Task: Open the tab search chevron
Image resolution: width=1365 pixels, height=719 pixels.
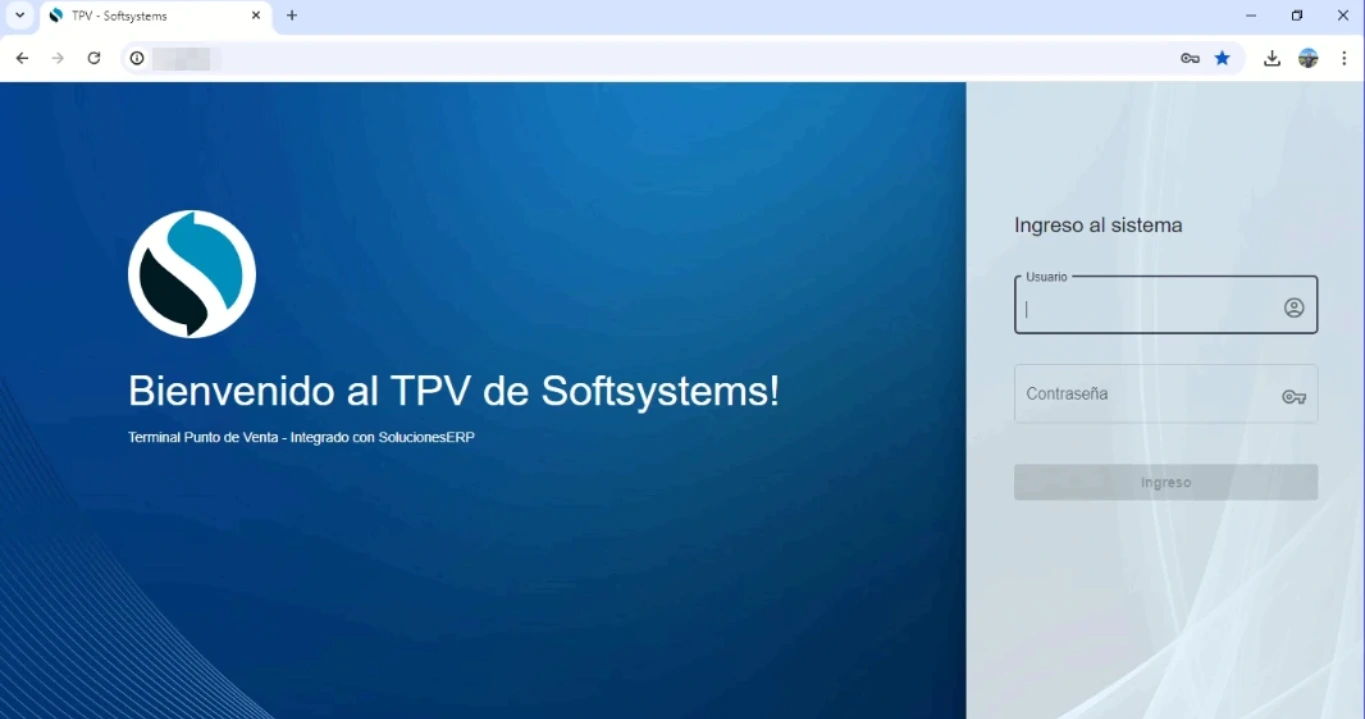Action: (x=19, y=15)
